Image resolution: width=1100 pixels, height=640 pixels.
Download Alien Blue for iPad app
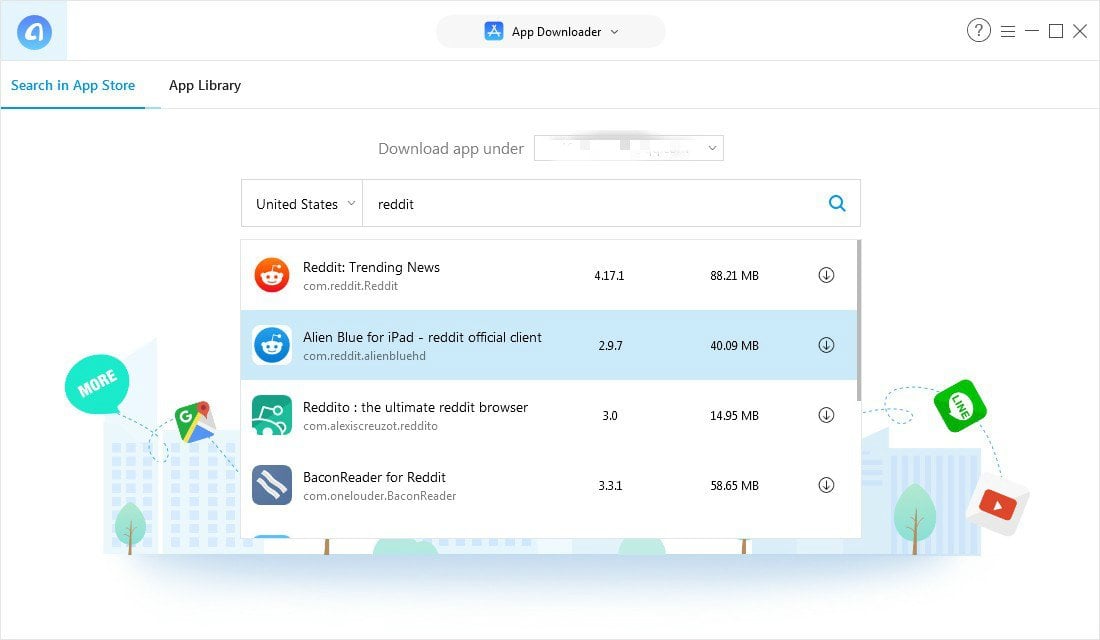pyautogui.click(x=826, y=345)
